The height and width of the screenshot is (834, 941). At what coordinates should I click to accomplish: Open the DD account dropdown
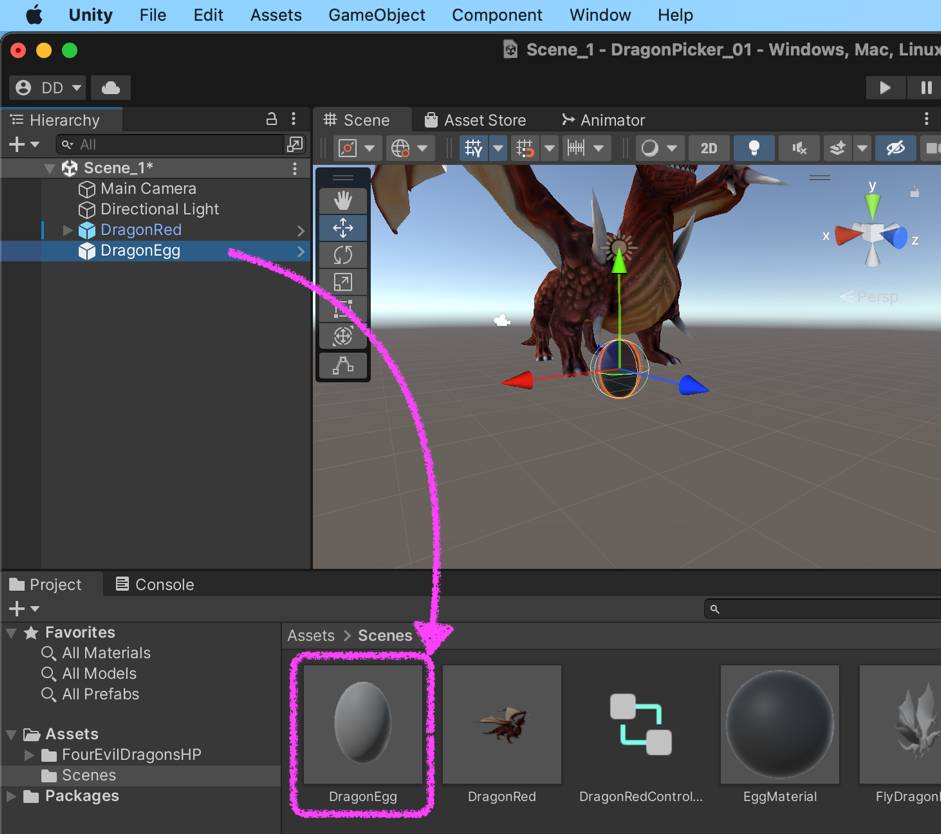tap(47, 88)
